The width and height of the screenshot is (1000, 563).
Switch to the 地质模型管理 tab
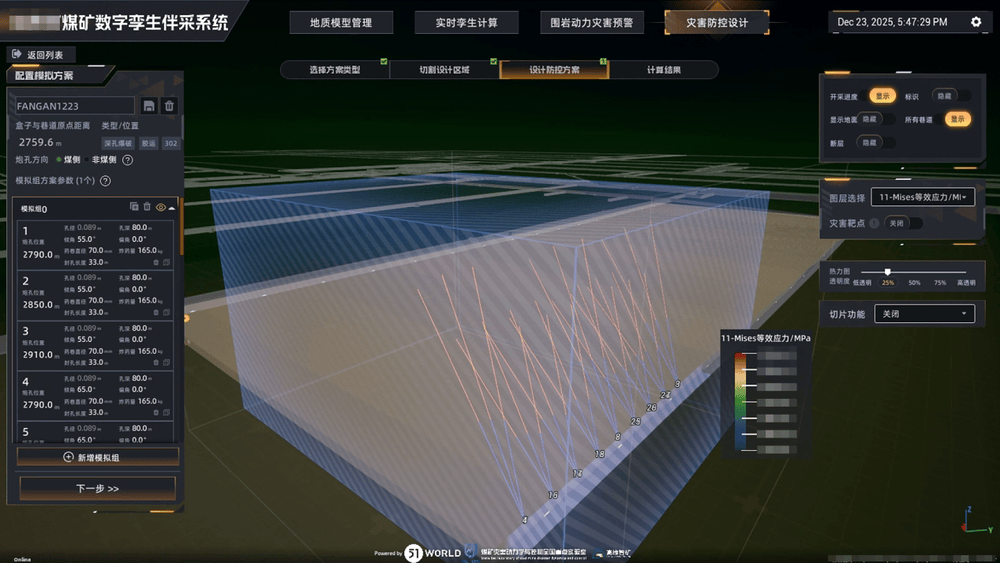coord(342,22)
